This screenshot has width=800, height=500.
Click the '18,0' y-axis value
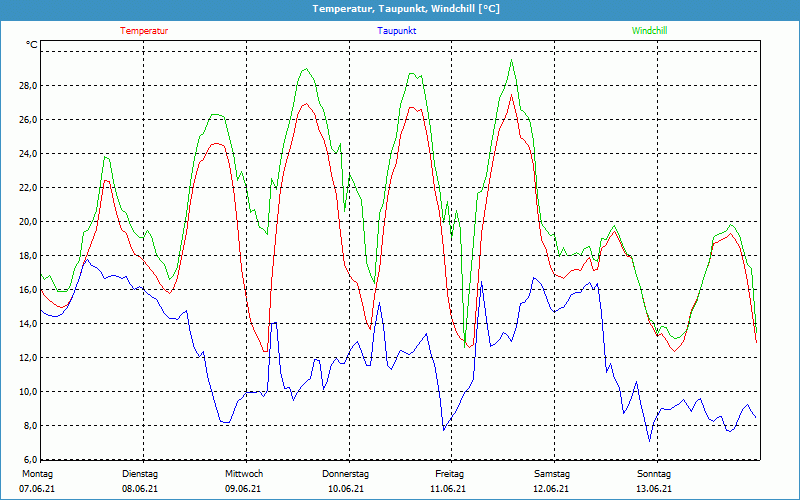(x=28, y=256)
